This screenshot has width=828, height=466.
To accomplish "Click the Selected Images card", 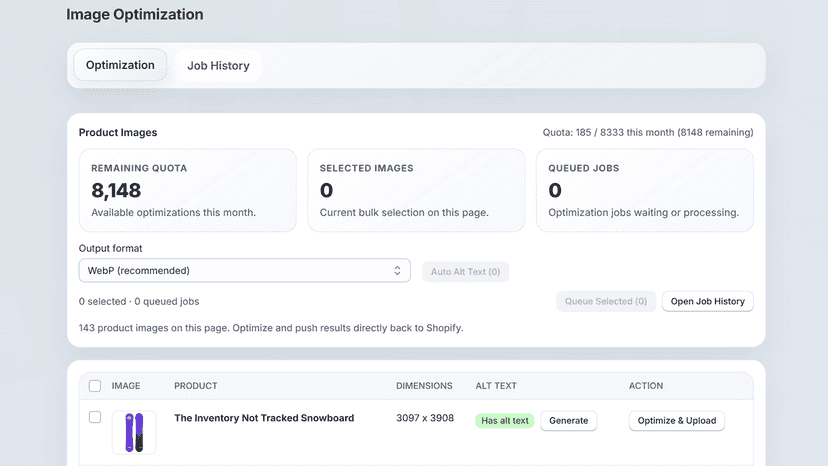I will click(416, 190).
